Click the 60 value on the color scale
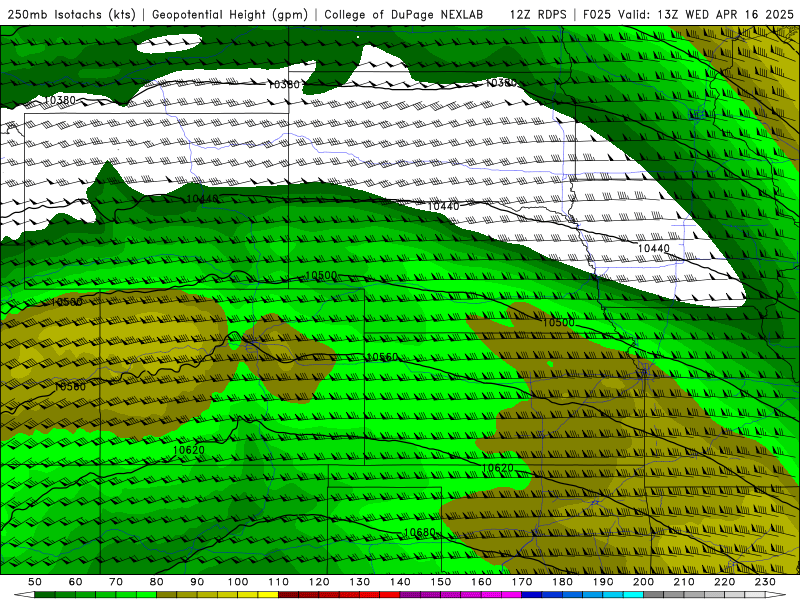 click(76, 582)
